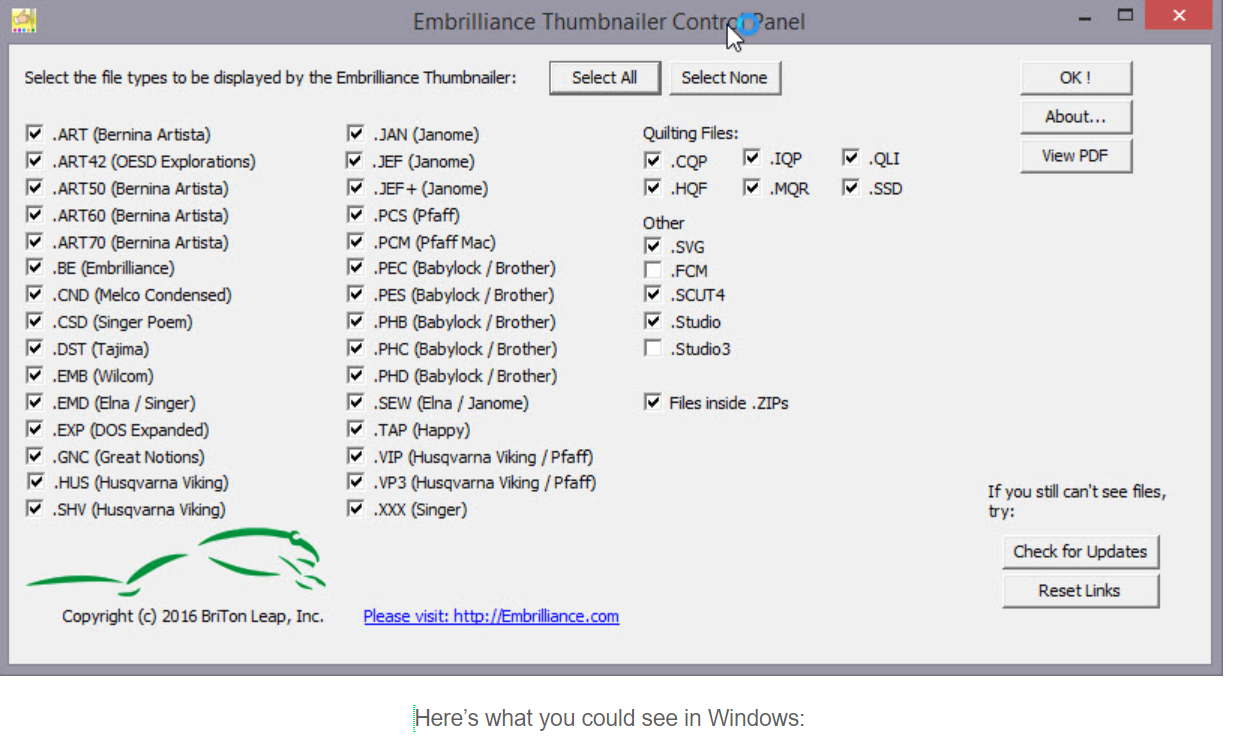Confirm with the OK ! button

coord(1076,78)
